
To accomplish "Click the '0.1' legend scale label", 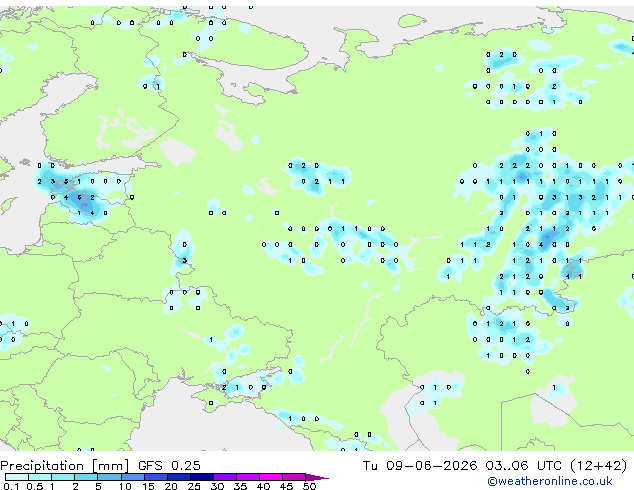I will (11, 486).
